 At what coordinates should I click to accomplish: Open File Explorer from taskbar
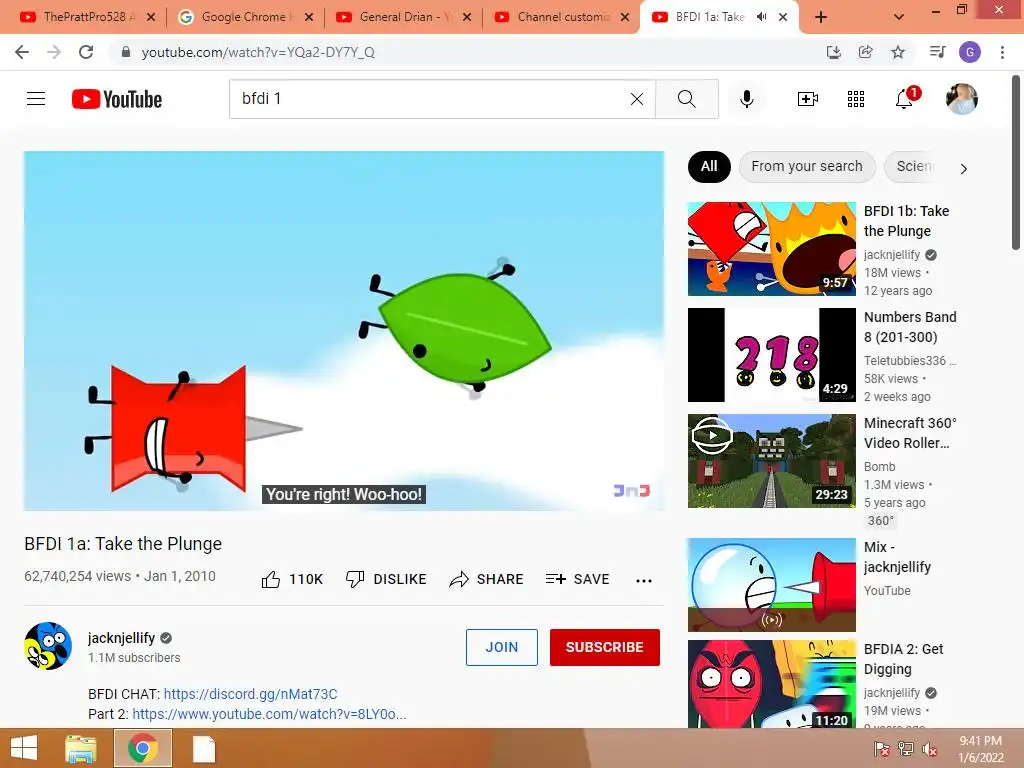click(x=80, y=748)
